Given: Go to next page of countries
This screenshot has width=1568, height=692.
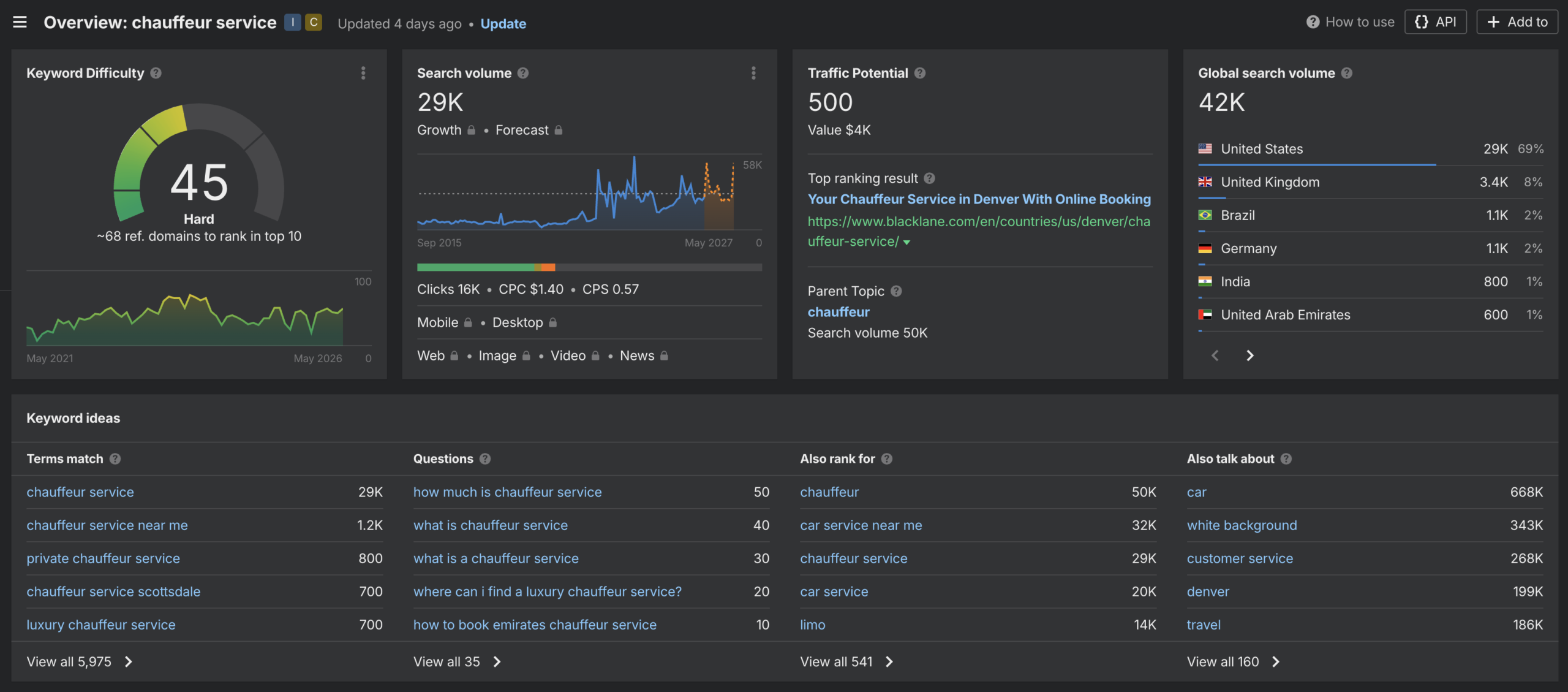Looking at the screenshot, I should point(1250,356).
